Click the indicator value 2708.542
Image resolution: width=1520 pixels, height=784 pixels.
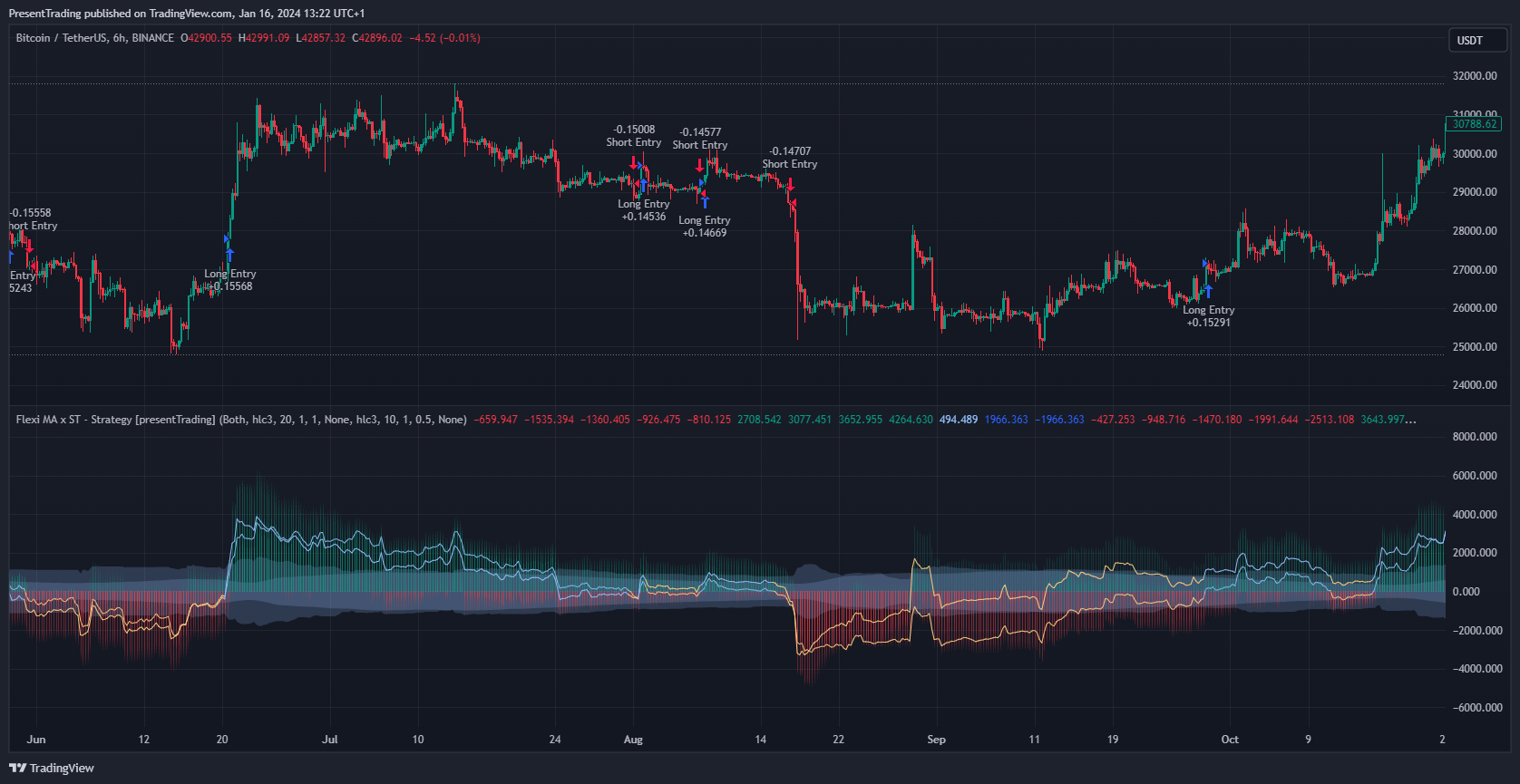[x=759, y=420]
